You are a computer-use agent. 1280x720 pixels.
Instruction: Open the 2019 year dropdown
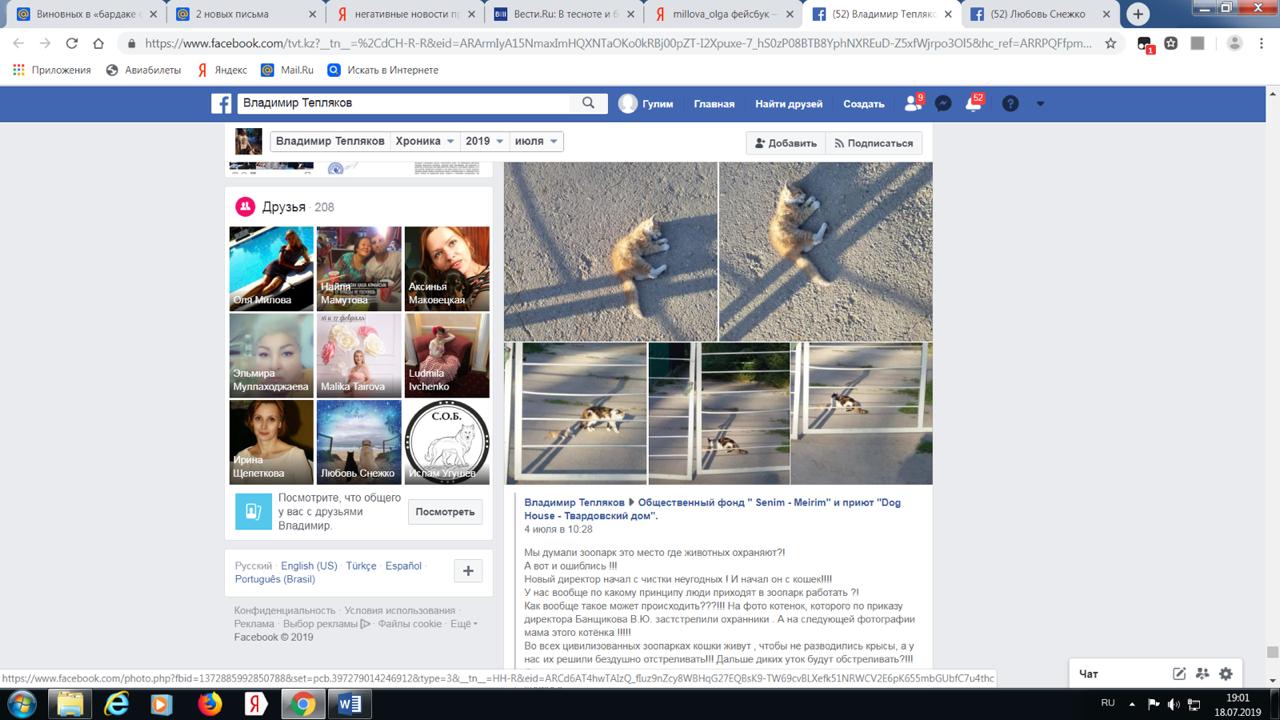[x=484, y=141]
